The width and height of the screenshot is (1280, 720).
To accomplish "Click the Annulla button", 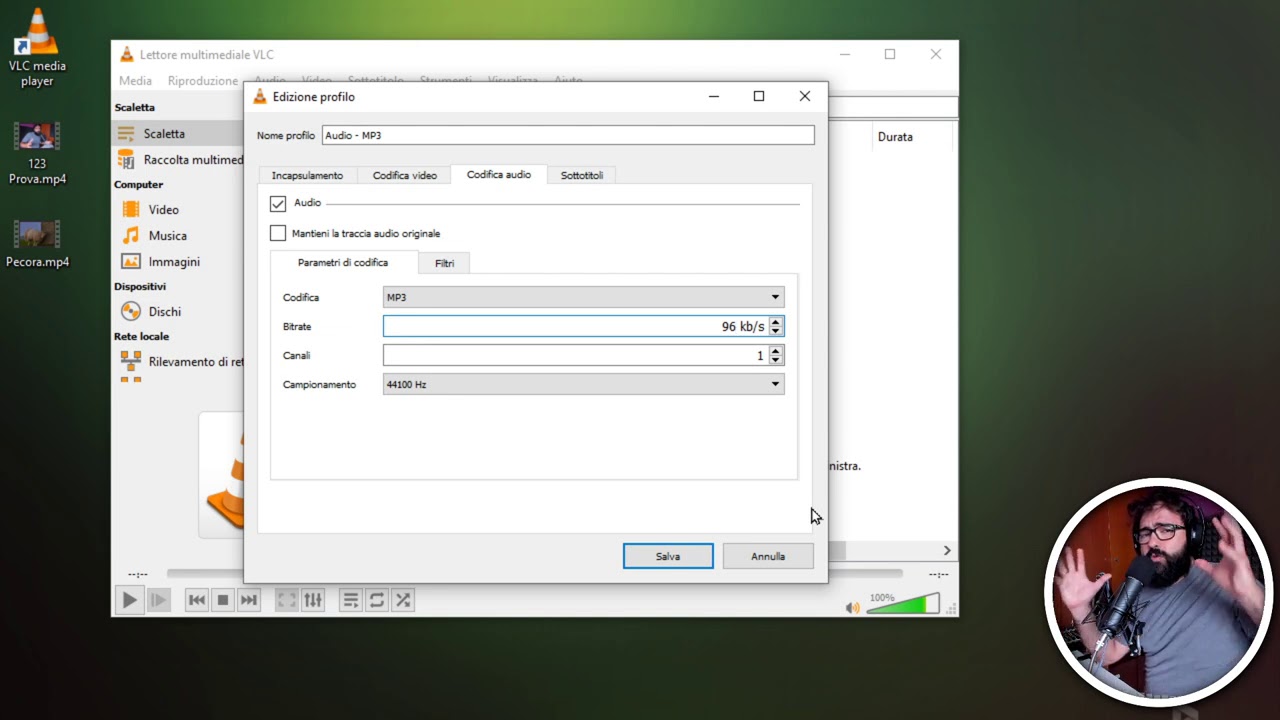I will click(x=768, y=556).
